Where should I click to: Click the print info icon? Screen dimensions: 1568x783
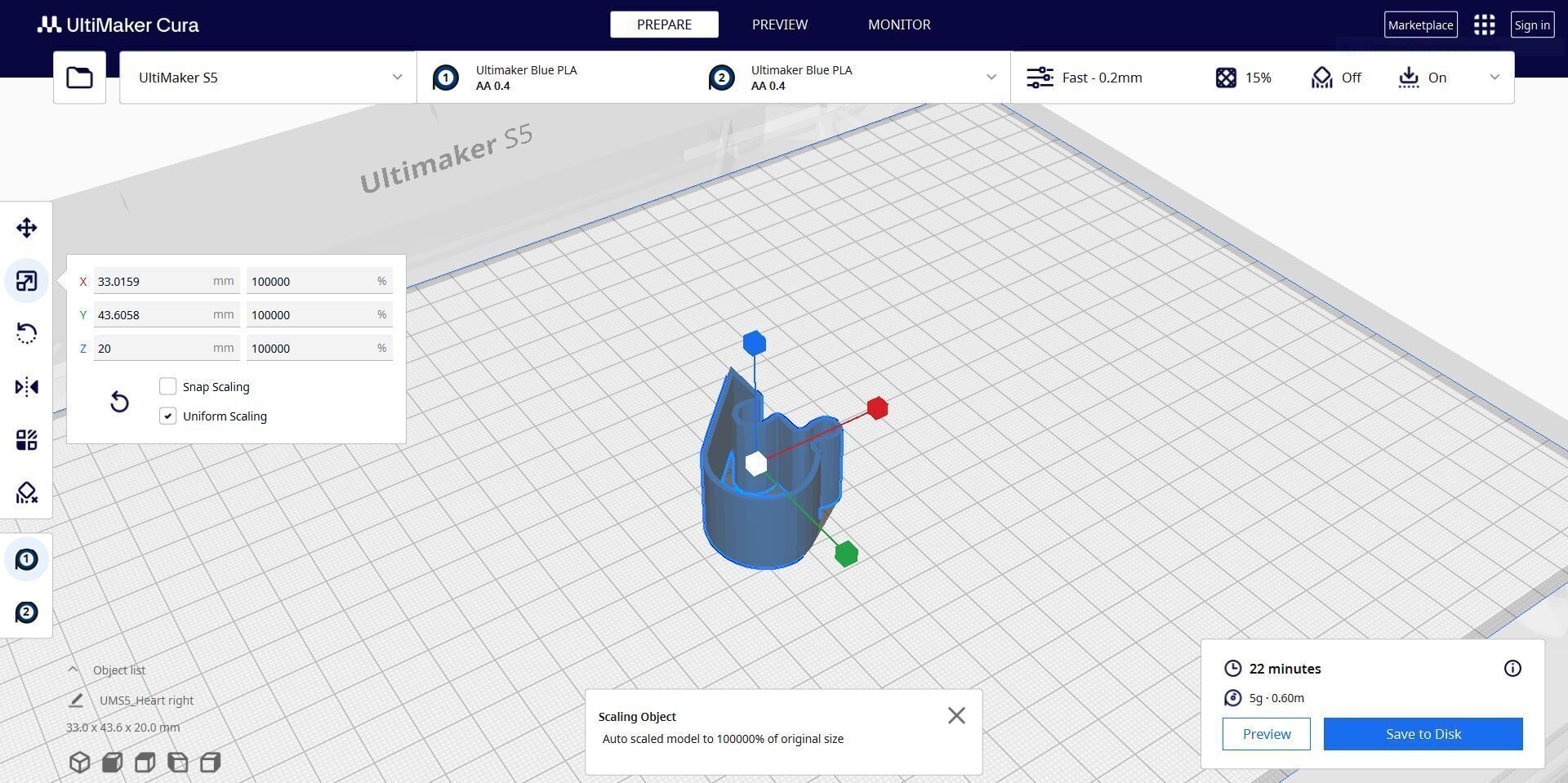pos(1512,669)
